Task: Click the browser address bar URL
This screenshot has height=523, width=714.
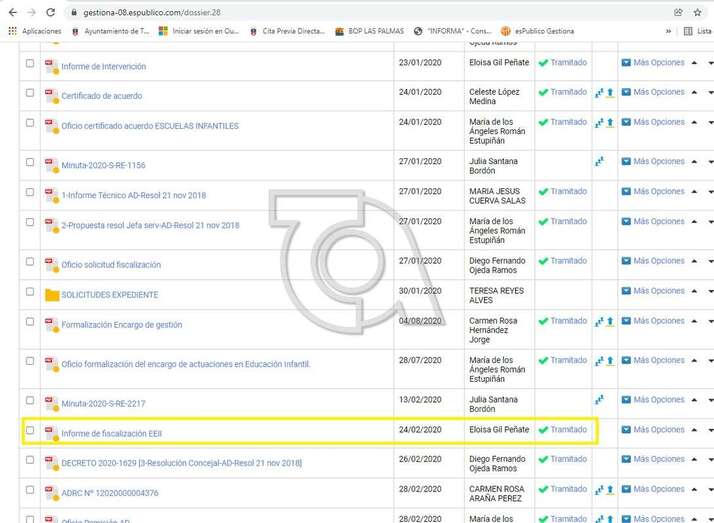Action: point(152,12)
